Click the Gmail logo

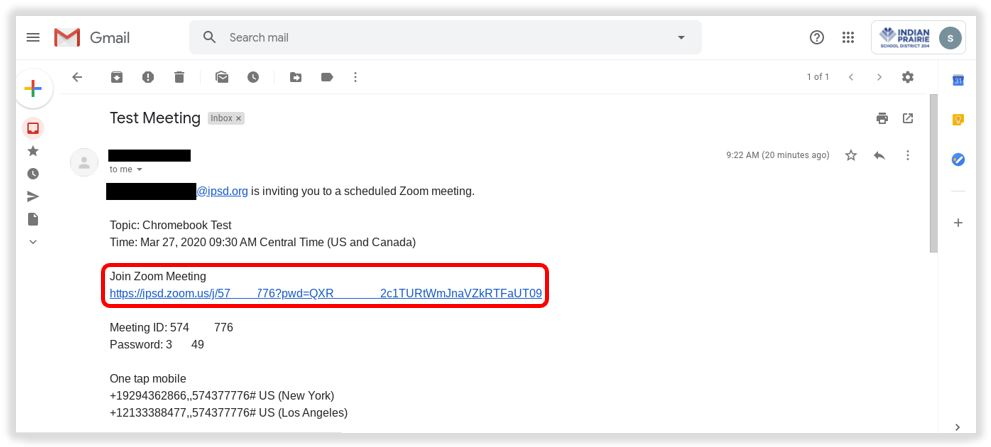coord(92,38)
